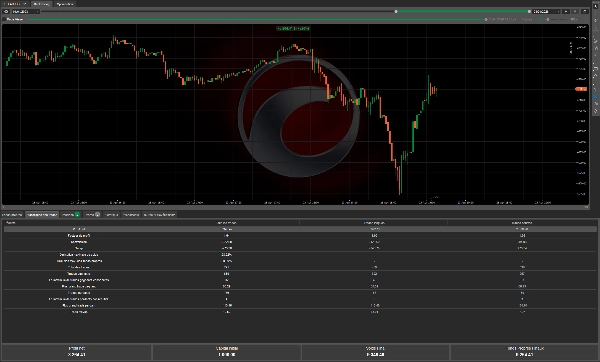Click the orange current price label
Screen dimensions: 600x362
581,89
